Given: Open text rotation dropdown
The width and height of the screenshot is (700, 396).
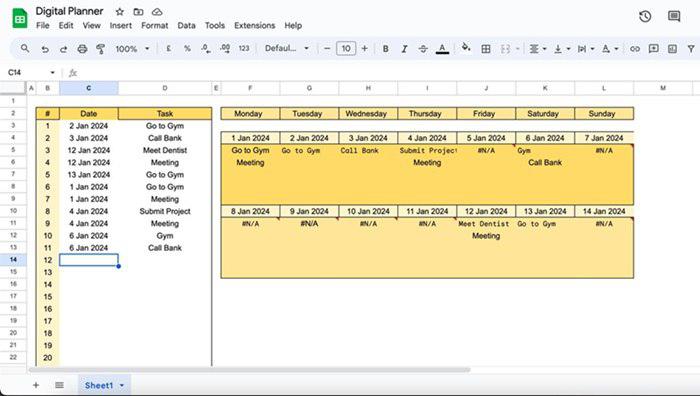Looking at the screenshot, I should [x=610, y=49].
